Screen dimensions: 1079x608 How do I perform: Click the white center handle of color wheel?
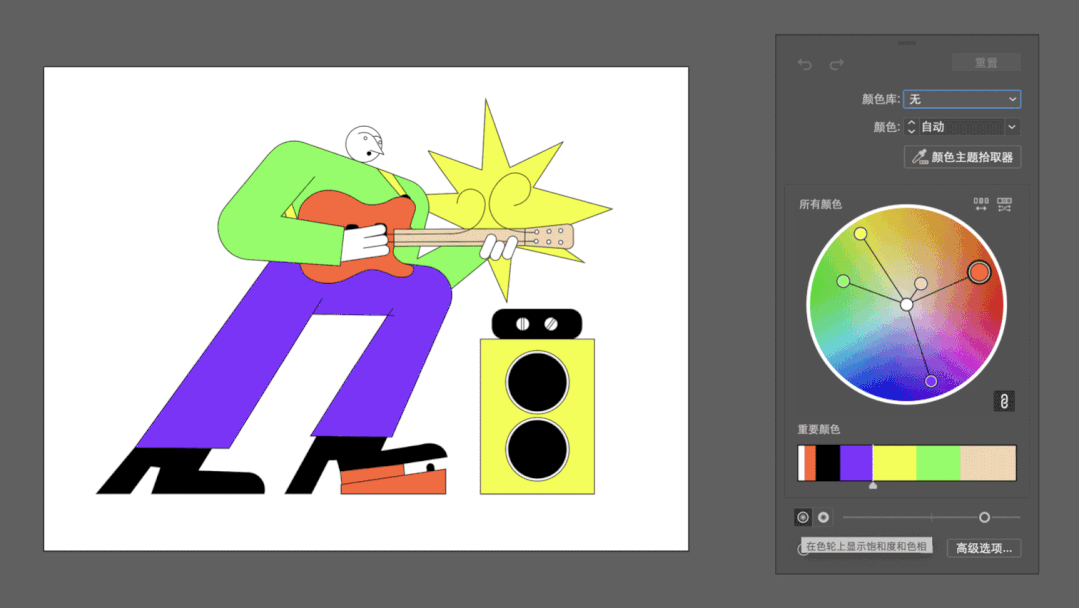[906, 304]
